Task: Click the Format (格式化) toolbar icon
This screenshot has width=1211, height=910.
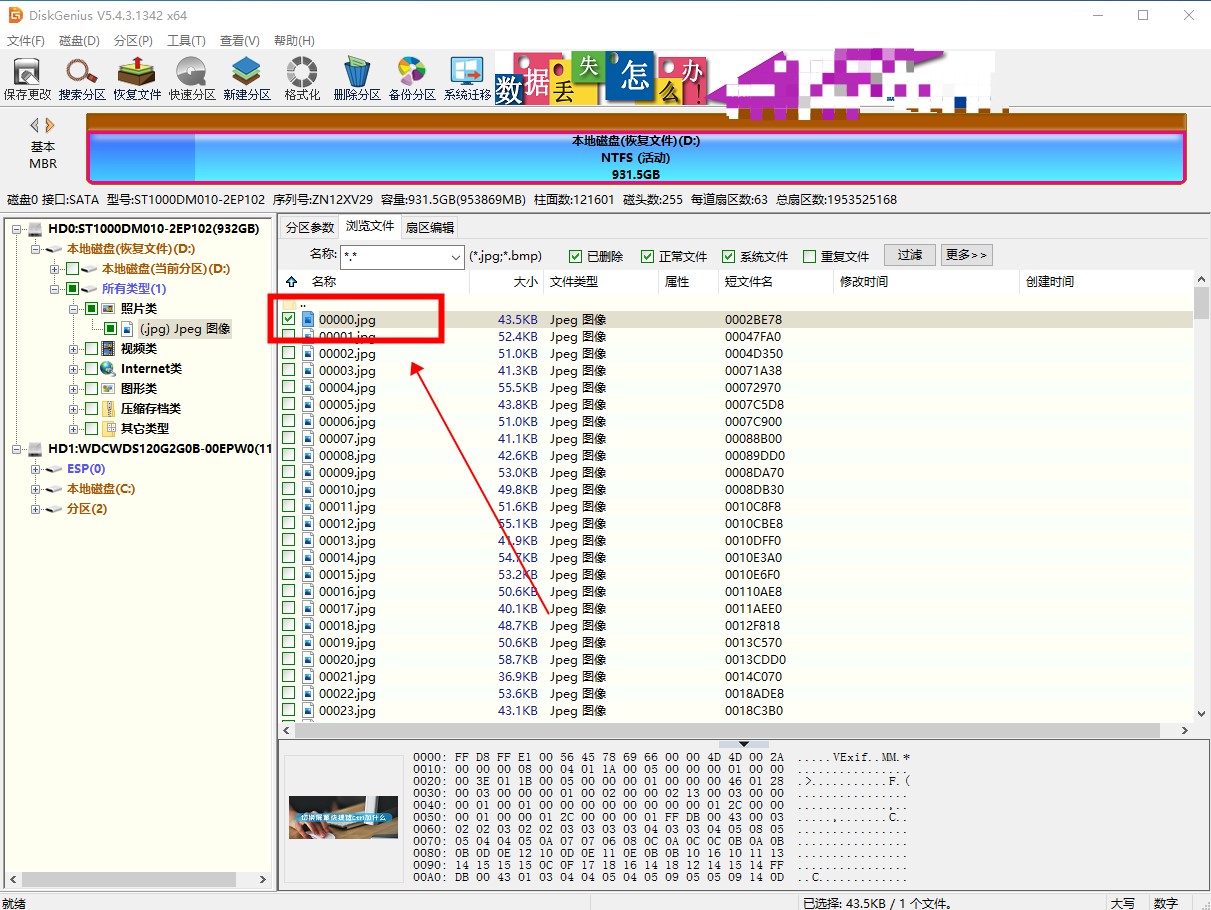Action: pyautogui.click(x=302, y=79)
